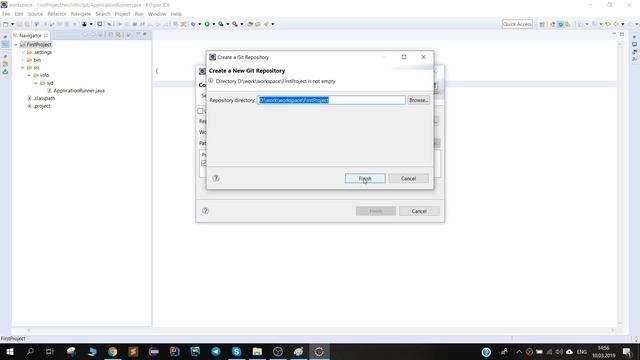Toggle the partially hidden checkbox in background dialog

click(200, 111)
